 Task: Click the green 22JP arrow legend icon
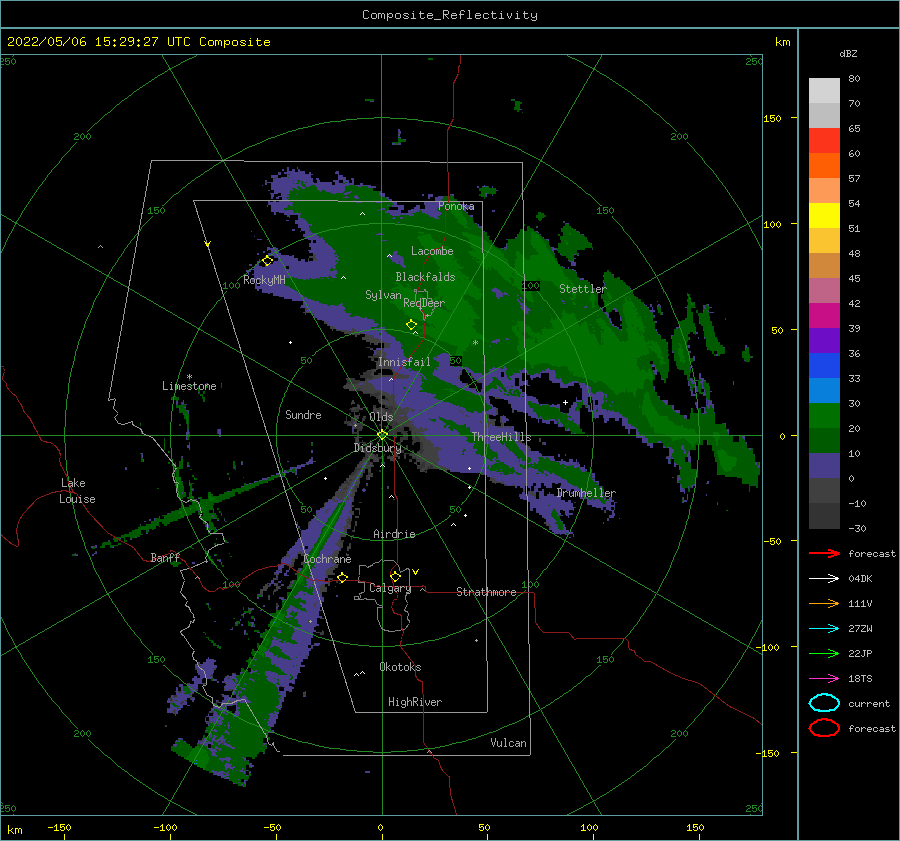coord(824,653)
